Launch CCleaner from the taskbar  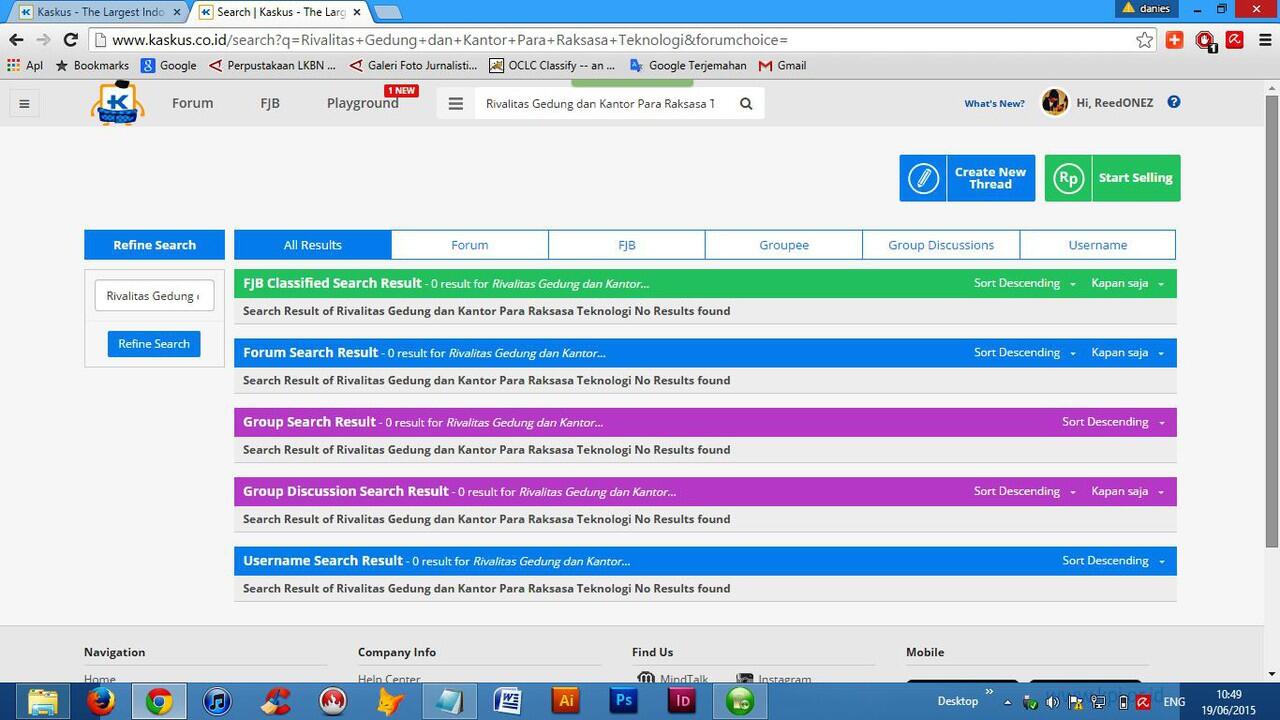click(x=275, y=701)
